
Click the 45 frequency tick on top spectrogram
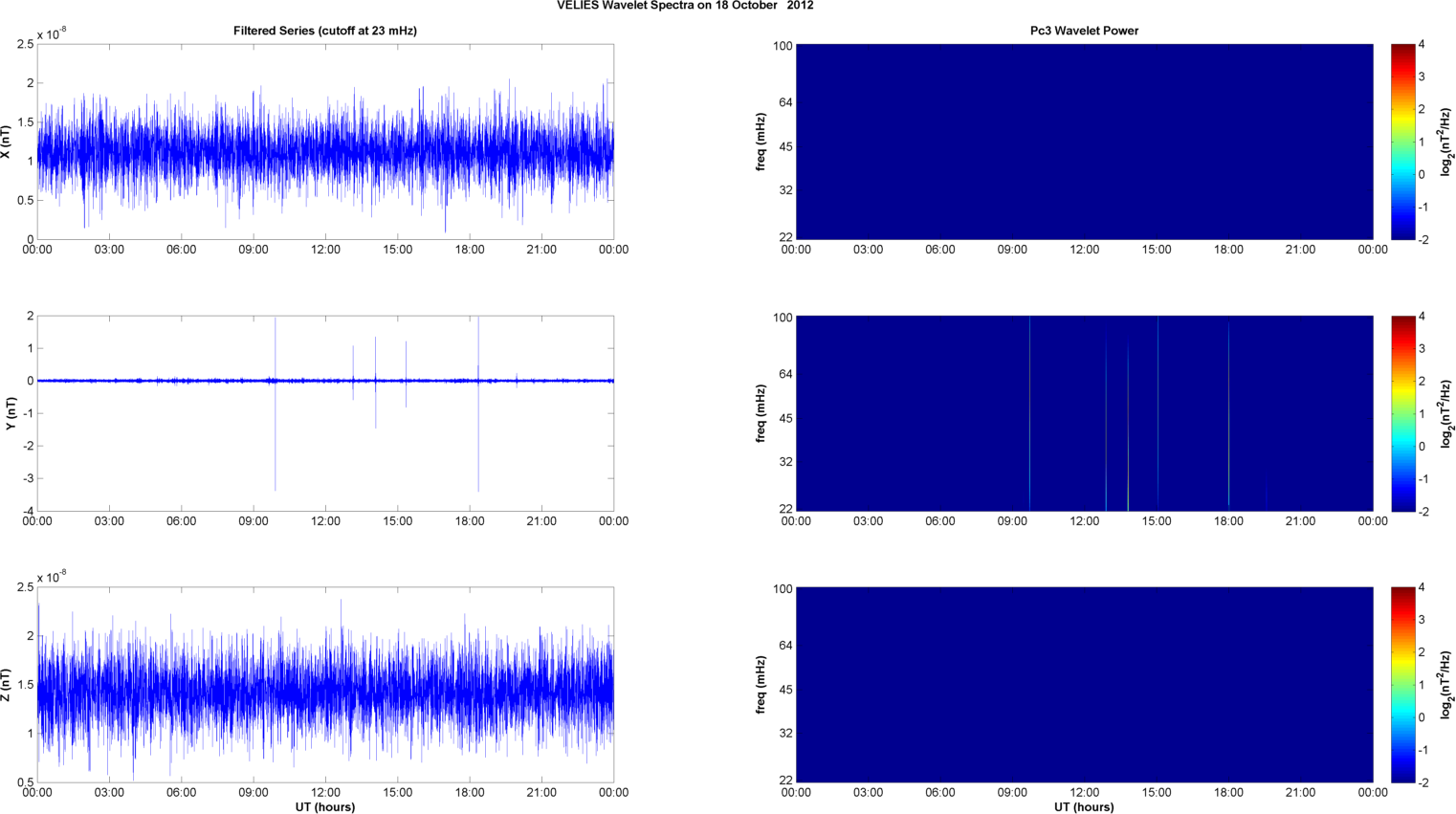784,146
